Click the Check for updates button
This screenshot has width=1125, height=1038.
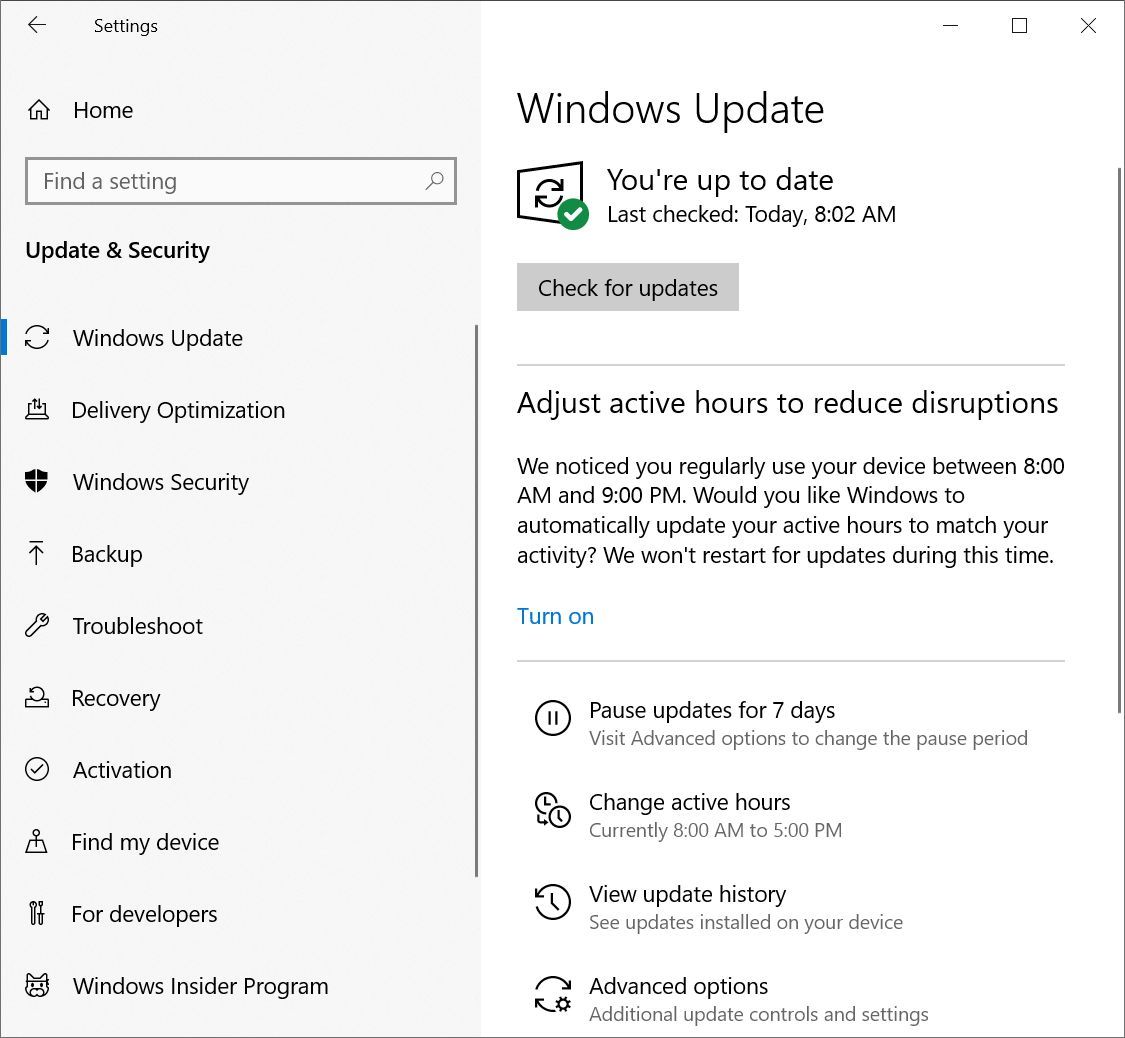click(627, 287)
